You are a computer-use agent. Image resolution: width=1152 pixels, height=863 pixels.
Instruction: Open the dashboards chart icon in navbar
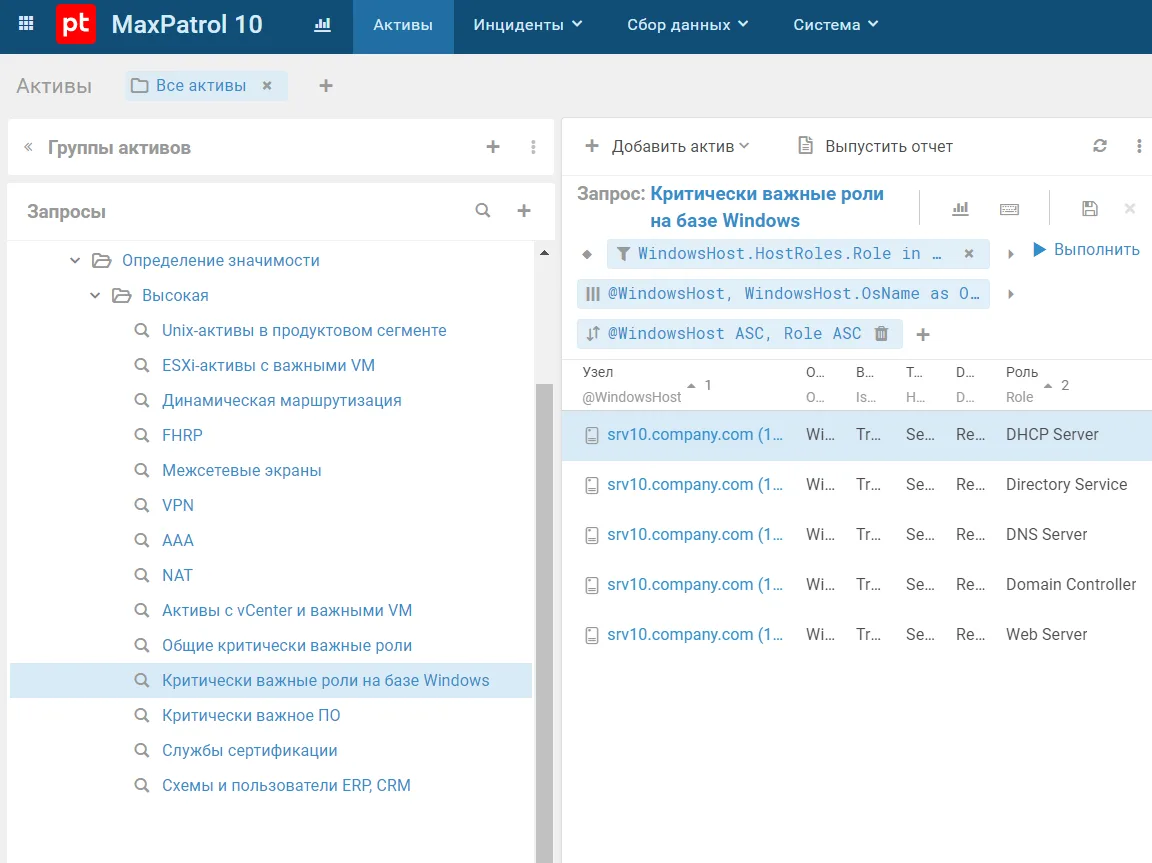(323, 24)
